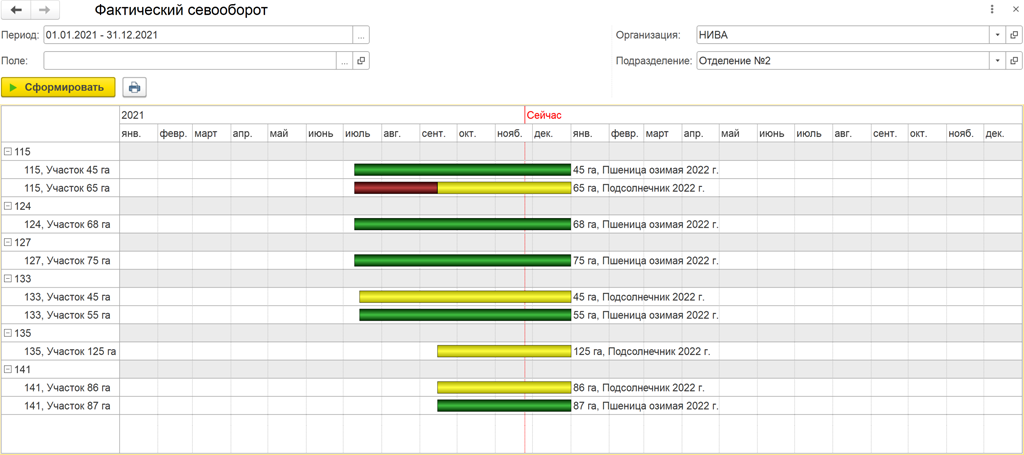Open the Организация field's linked record icon
The image size is (1024, 455).
tap(1014, 35)
